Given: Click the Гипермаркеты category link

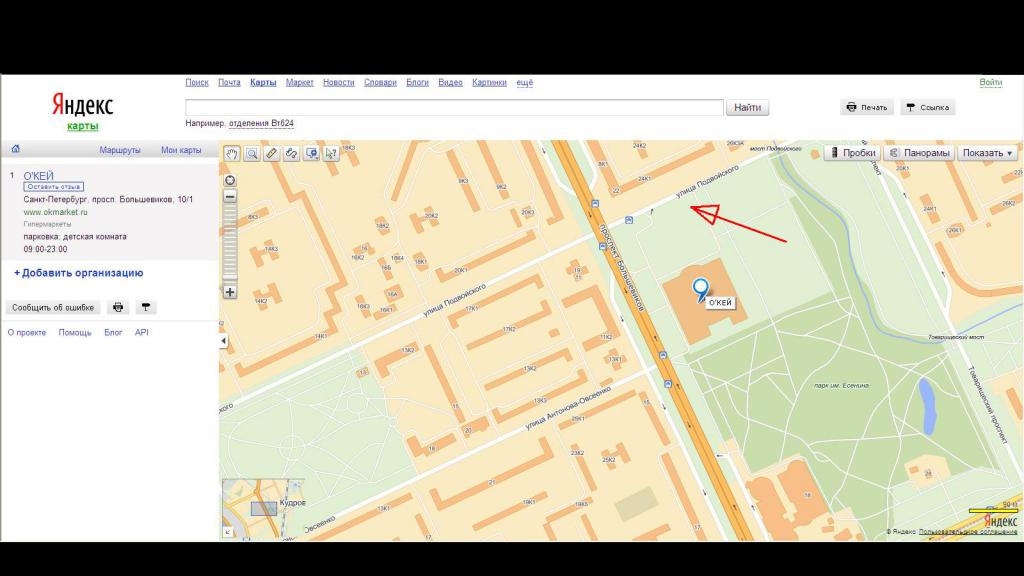Looking at the screenshot, I should coord(47,224).
